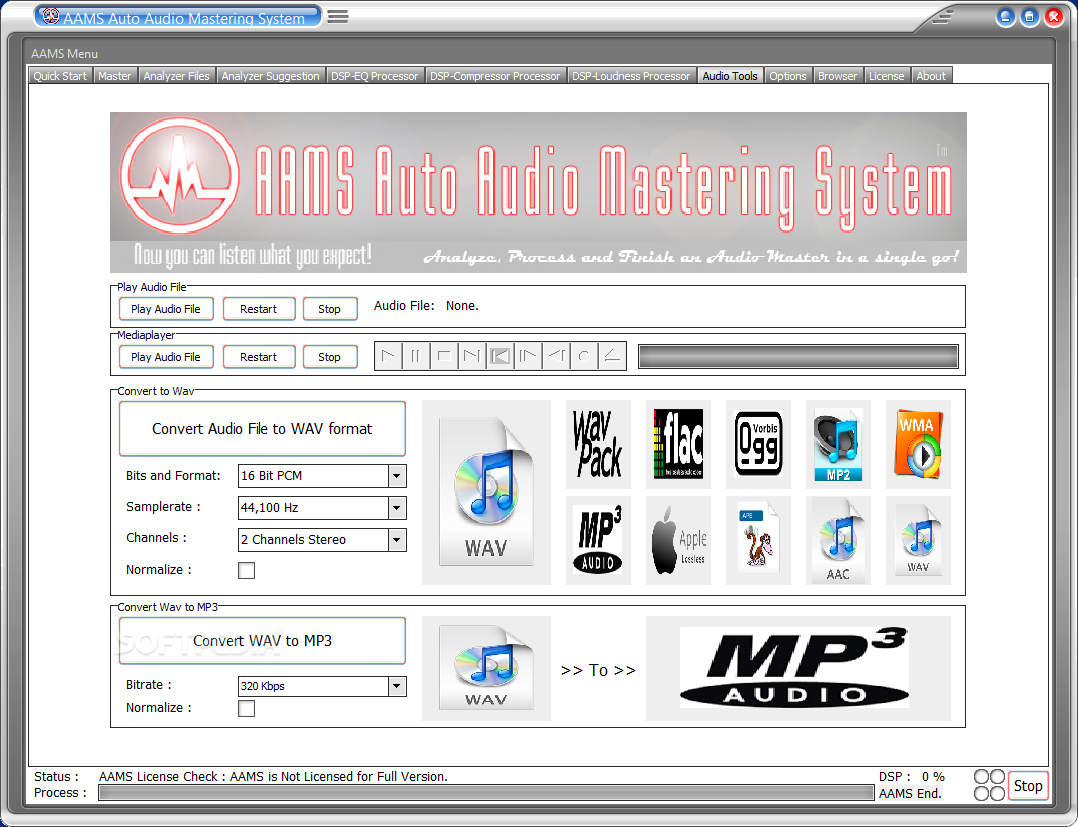1078x827 pixels.
Task: Go to the DSP-Compressor Processor tab
Action: [x=495, y=76]
